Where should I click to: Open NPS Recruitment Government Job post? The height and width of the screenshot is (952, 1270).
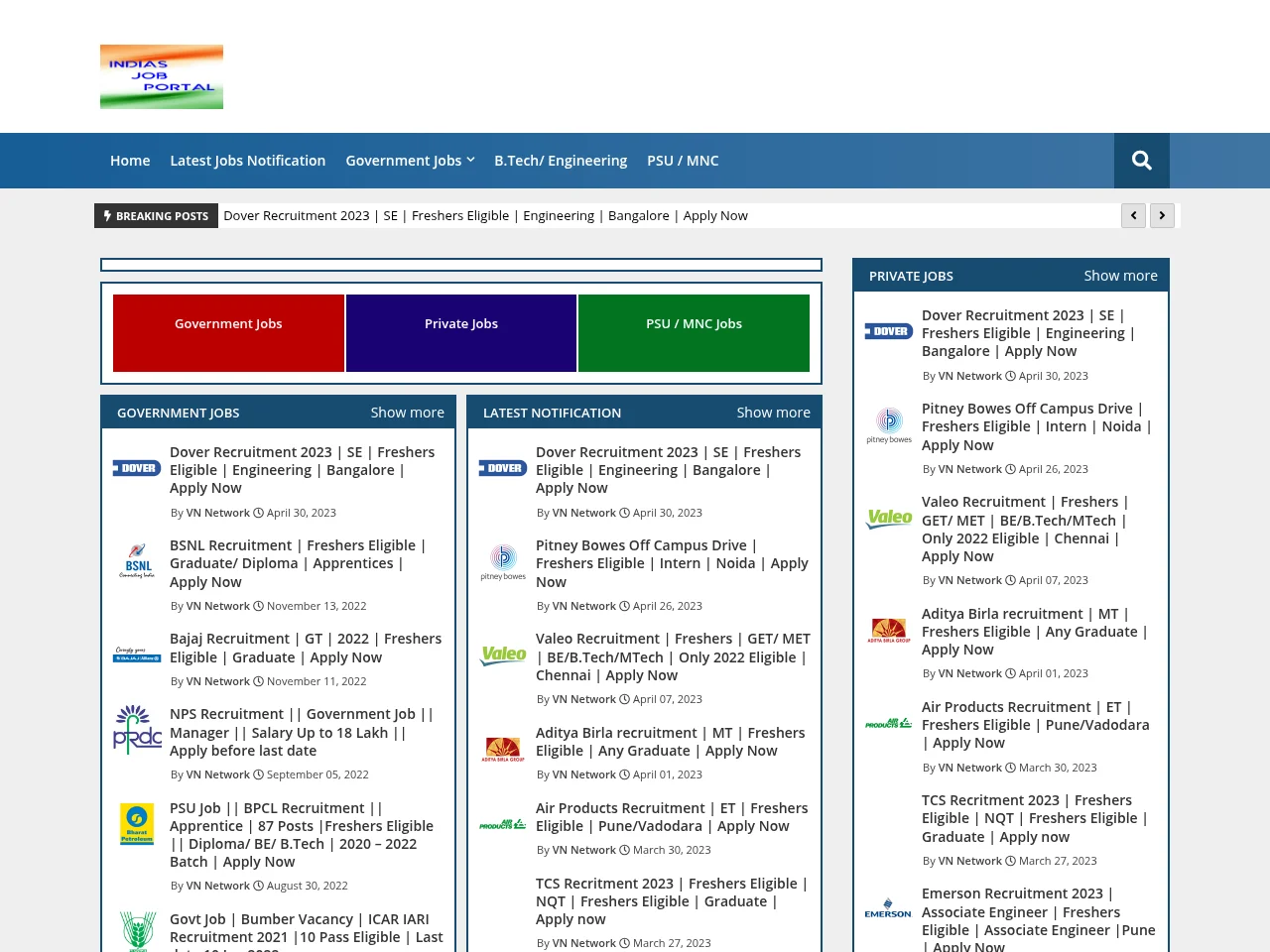302,732
